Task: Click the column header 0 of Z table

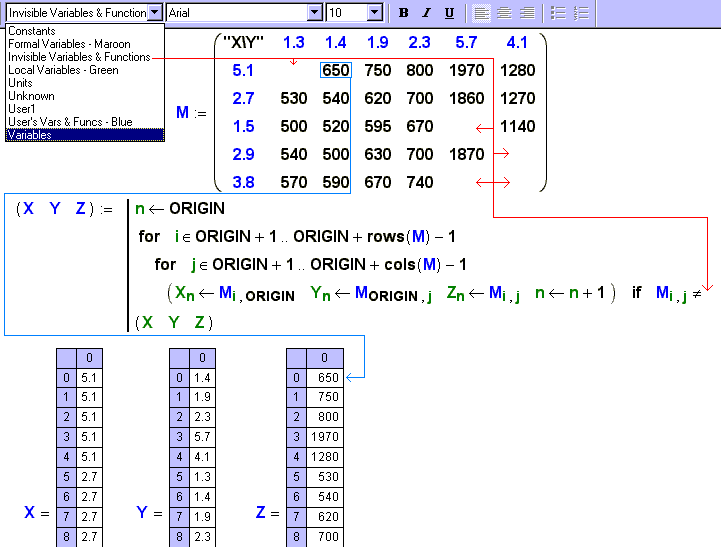Action: (x=325, y=358)
